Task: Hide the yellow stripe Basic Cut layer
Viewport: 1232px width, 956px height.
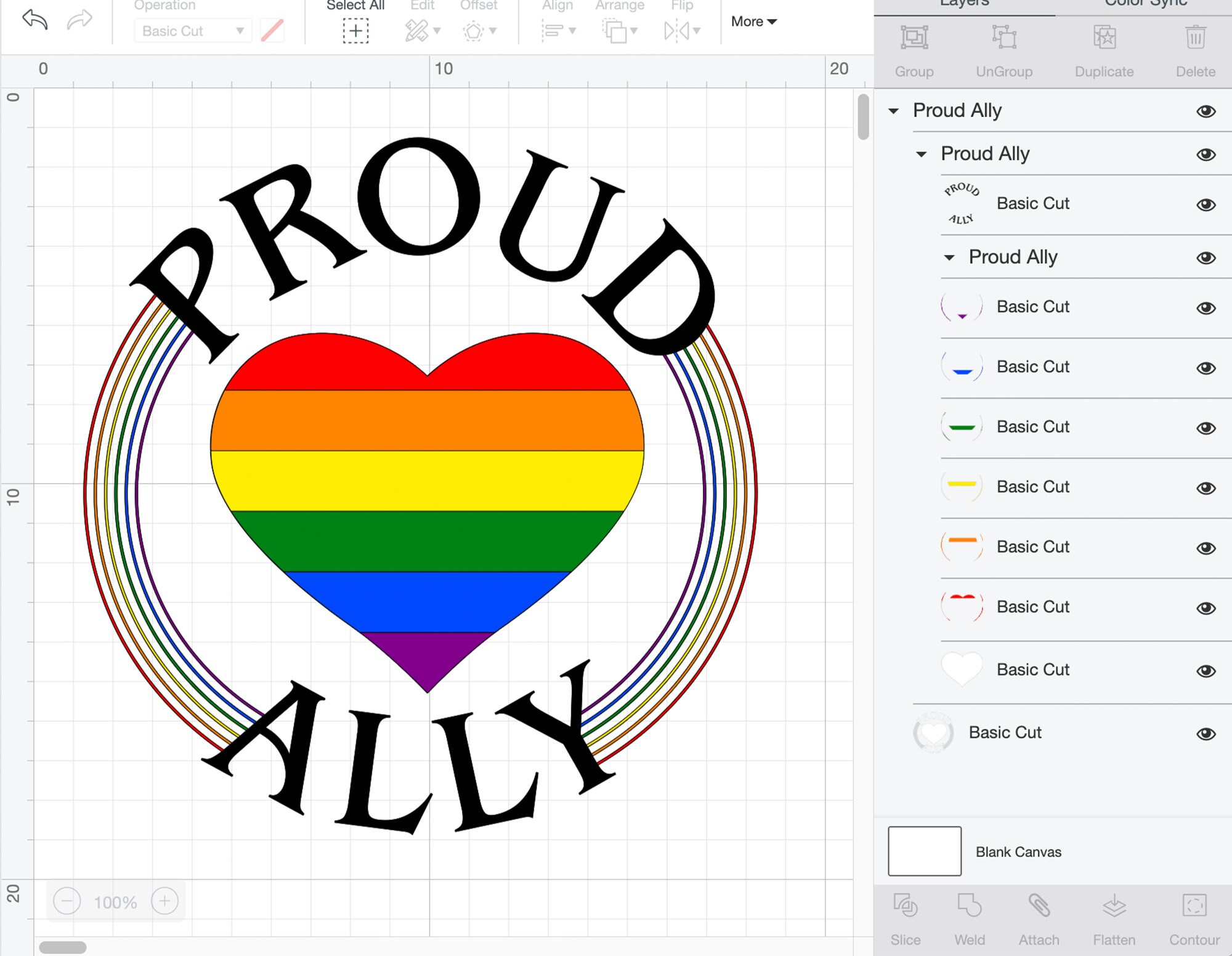Action: pos(1206,488)
